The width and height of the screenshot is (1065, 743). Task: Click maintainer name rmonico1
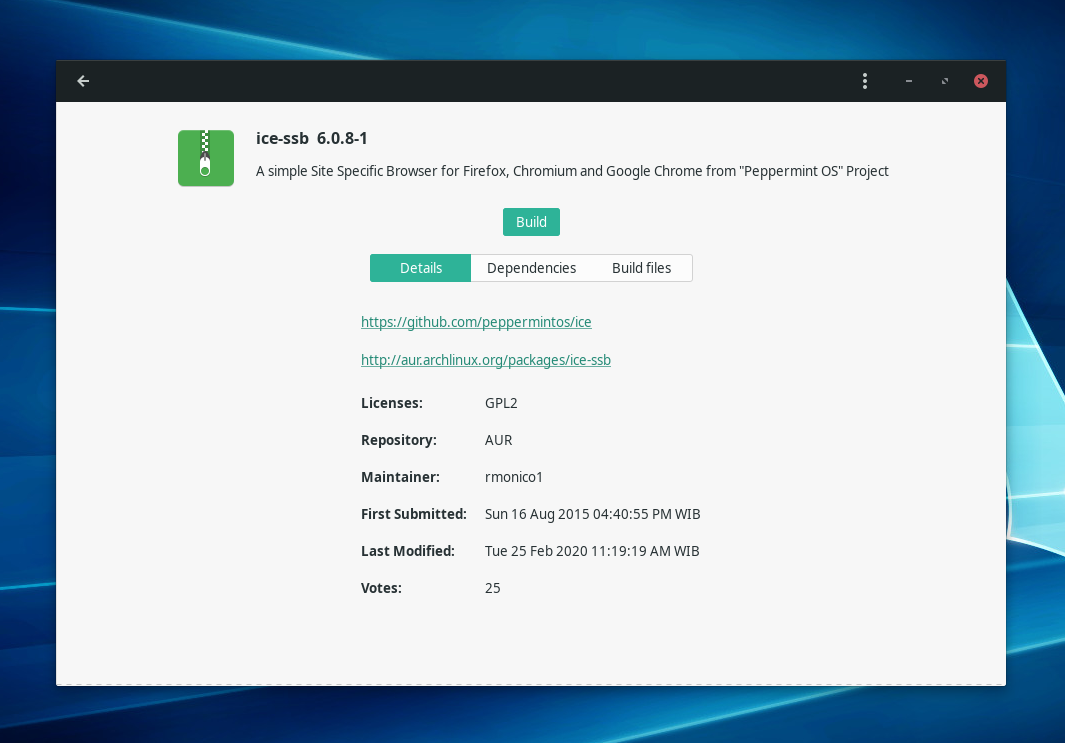pyautogui.click(x=513, y=477)
